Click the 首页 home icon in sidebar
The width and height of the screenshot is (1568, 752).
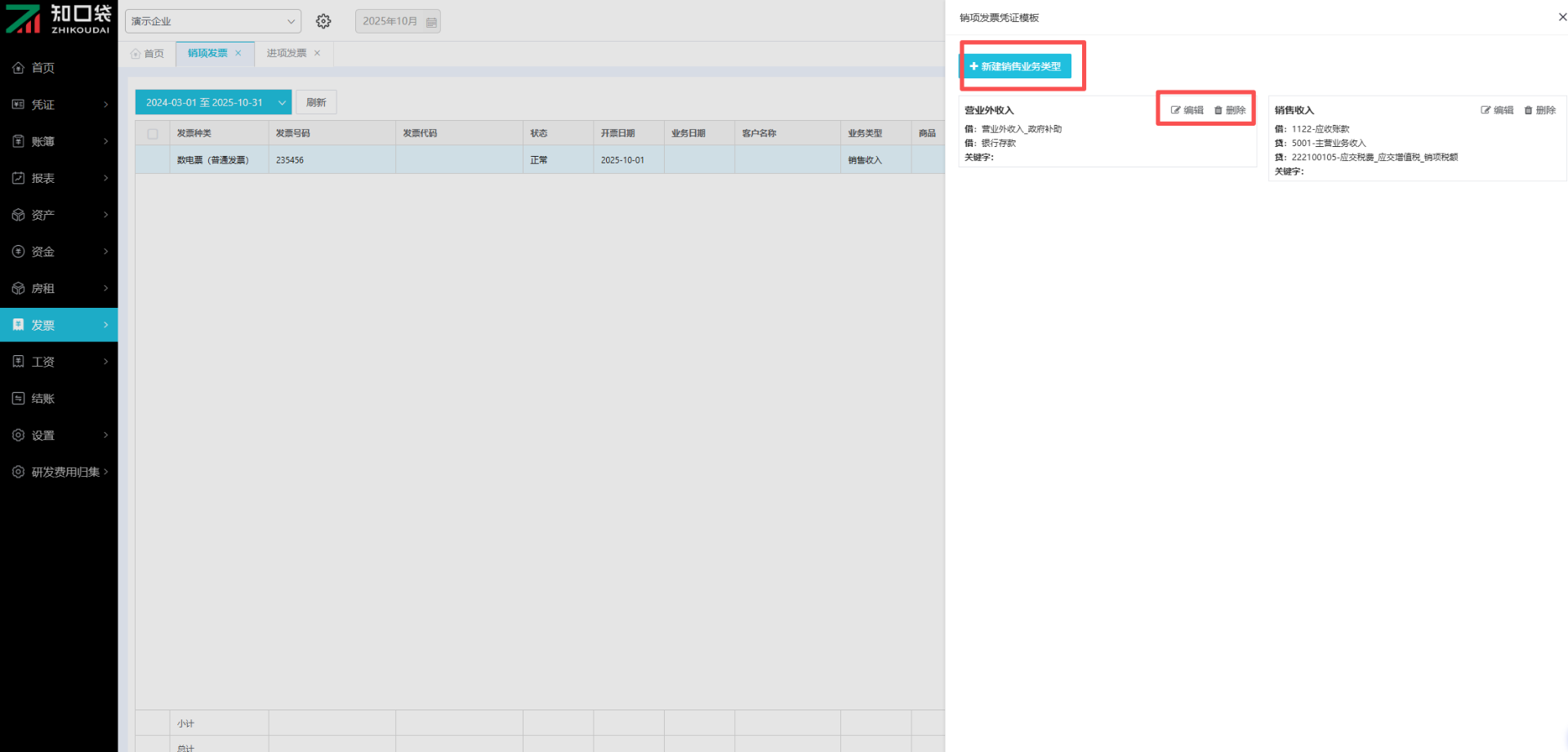click(x=18, y=68)
